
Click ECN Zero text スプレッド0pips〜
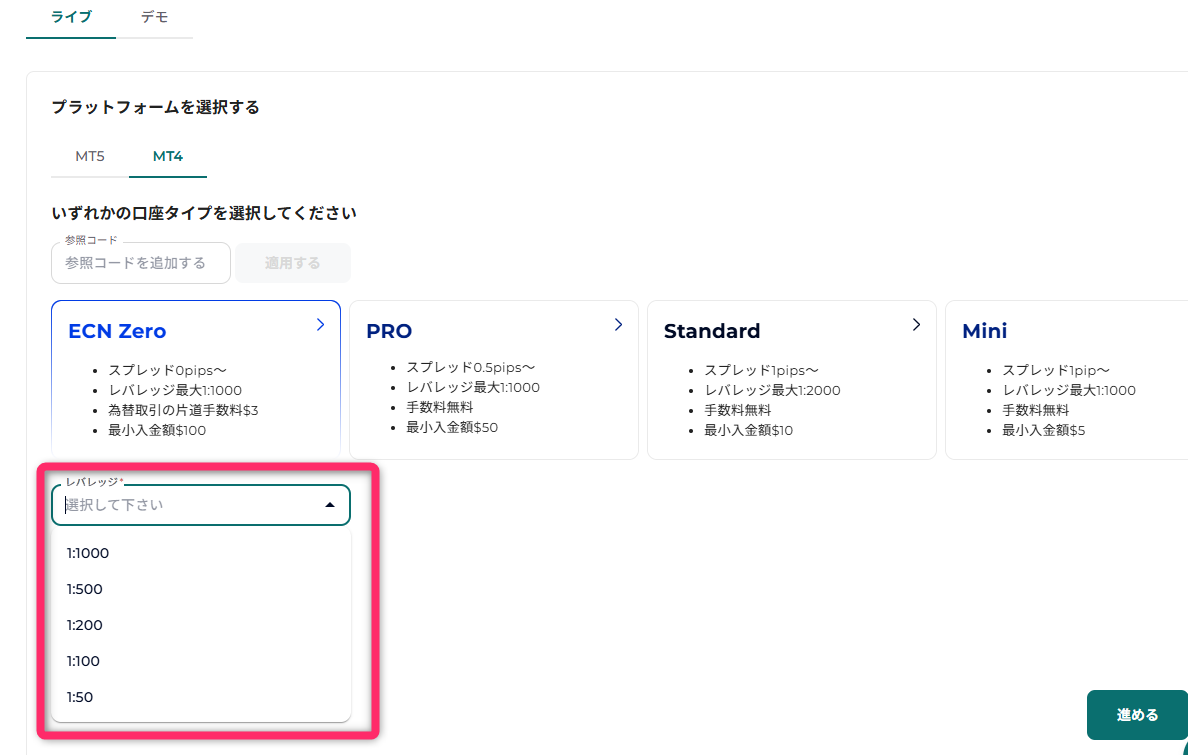167,371
